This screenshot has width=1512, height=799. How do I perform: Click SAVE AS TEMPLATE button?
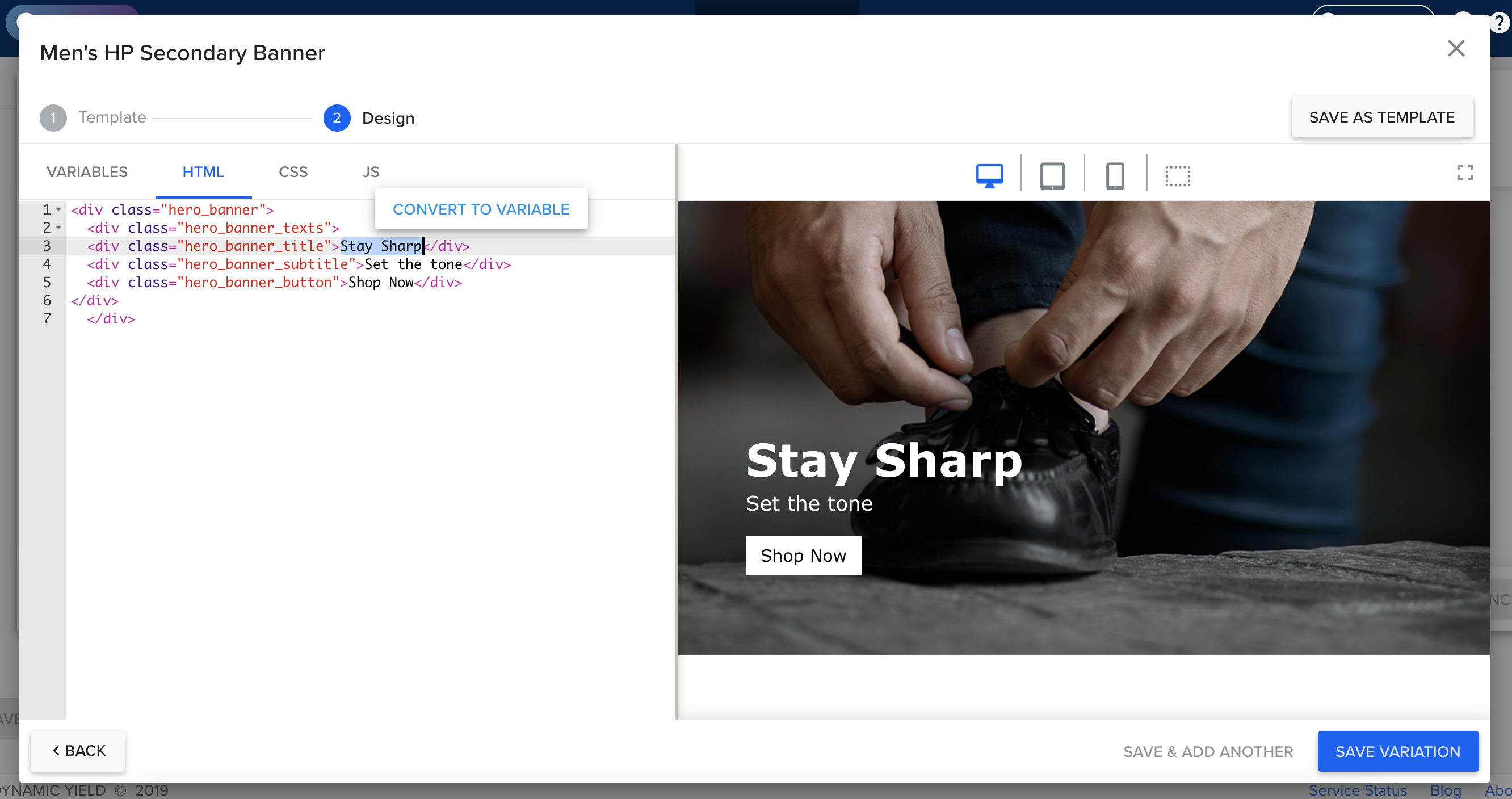pyautogui.click(x=1381, y=117)
